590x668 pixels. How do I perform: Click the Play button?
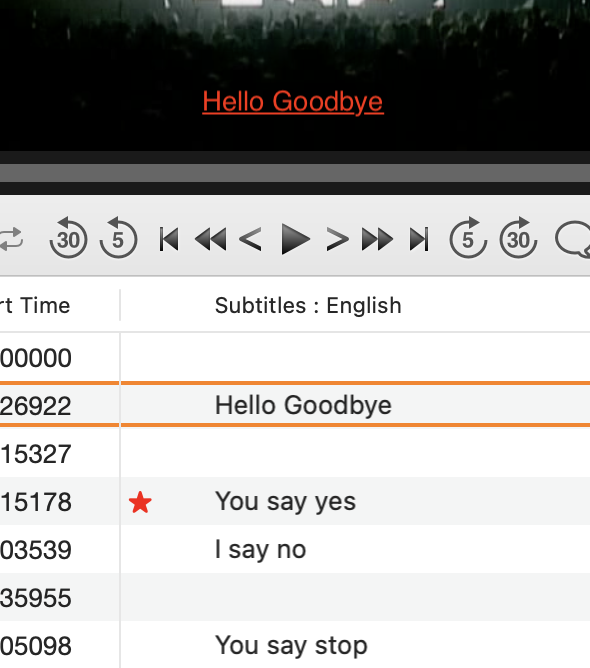296,239
